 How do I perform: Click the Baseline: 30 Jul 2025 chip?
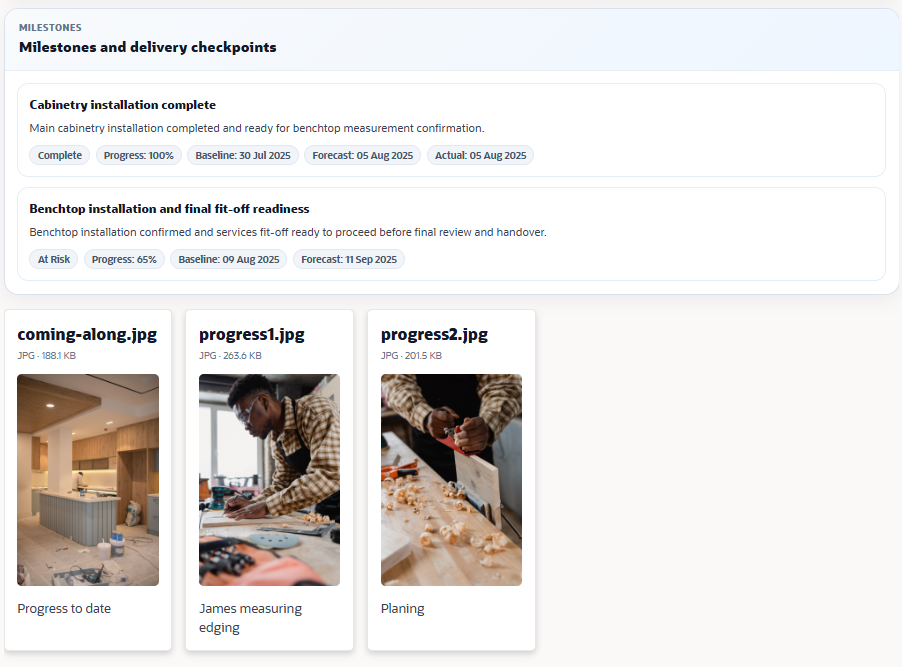click(243, 155)
